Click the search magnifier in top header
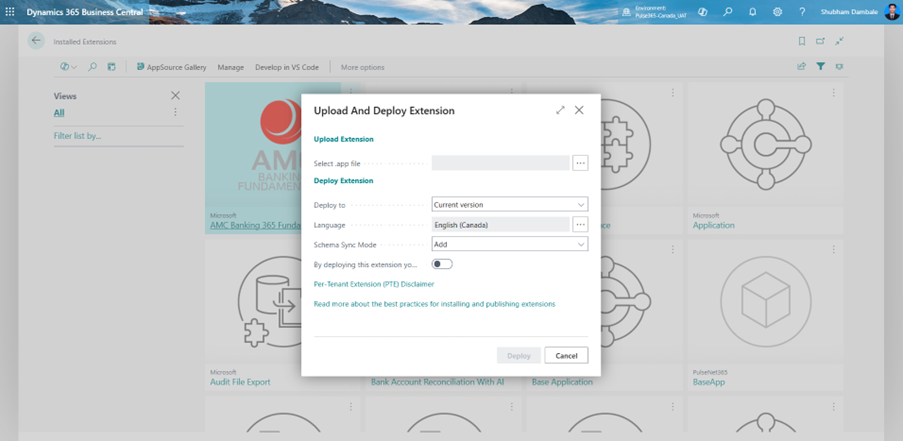This screenshot has width=903, height=441. [728, 12]
